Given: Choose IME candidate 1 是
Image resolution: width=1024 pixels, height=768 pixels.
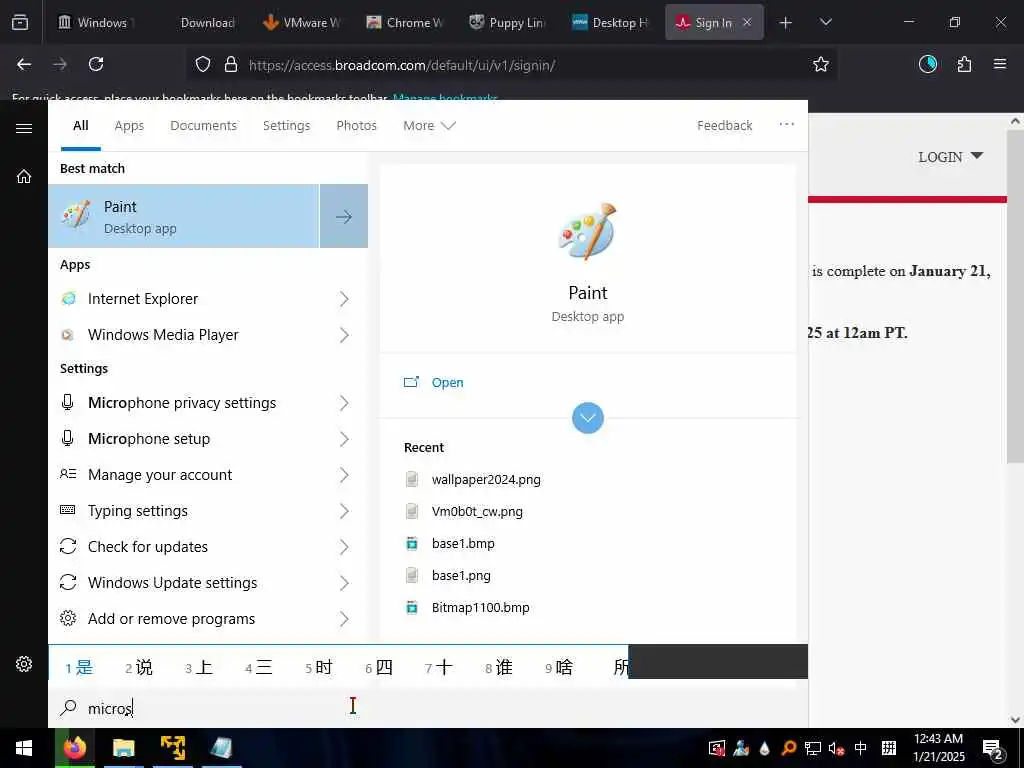Looking at the screenshot, I should pyautogui.click(x=79, y=667).
